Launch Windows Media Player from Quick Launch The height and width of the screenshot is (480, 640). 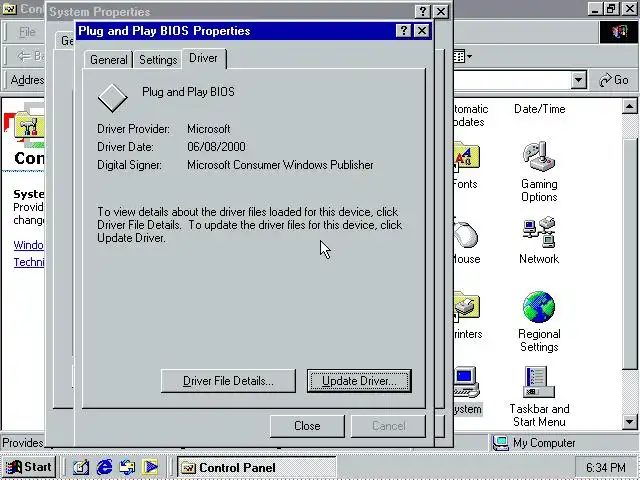click(150, 467)
